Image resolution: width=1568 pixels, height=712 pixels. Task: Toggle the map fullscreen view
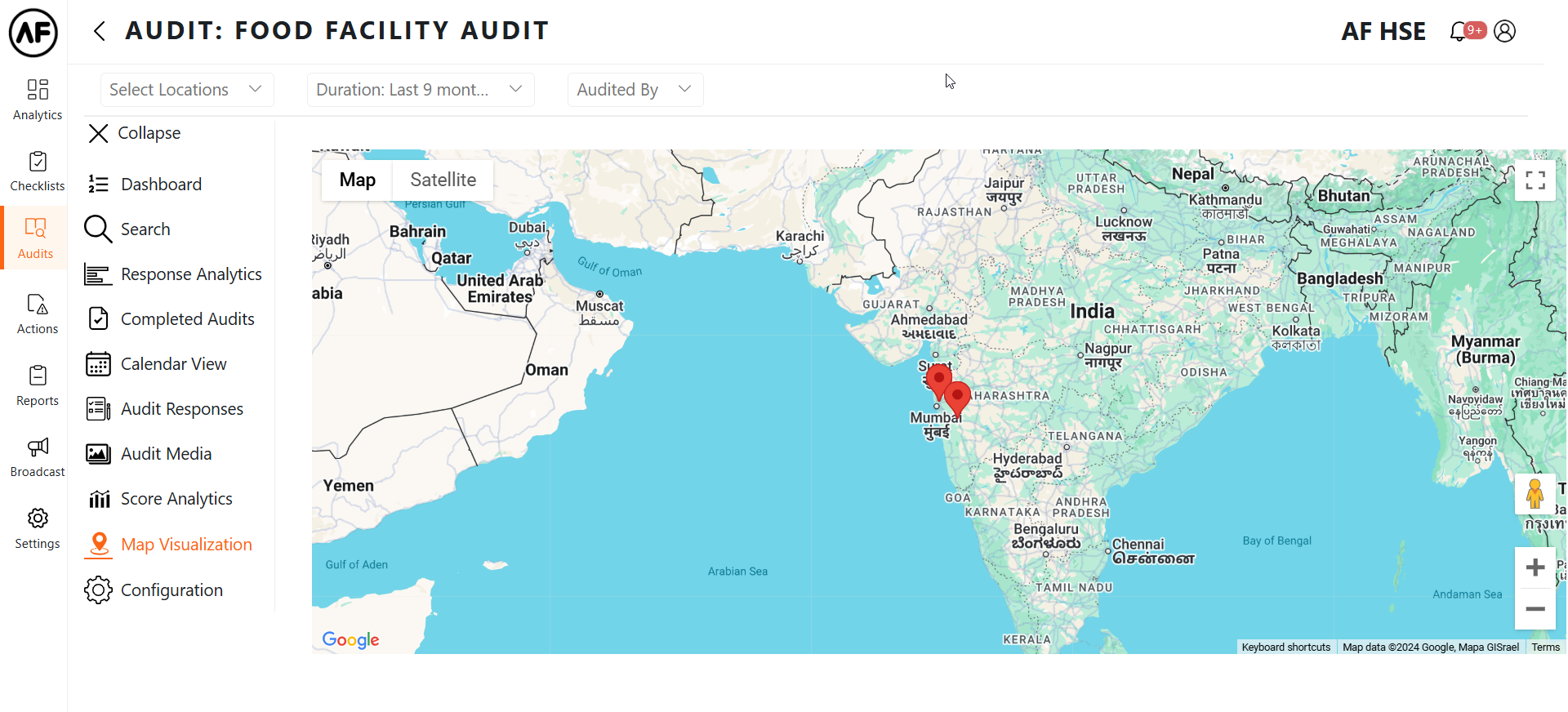[x=1535, y=180]
